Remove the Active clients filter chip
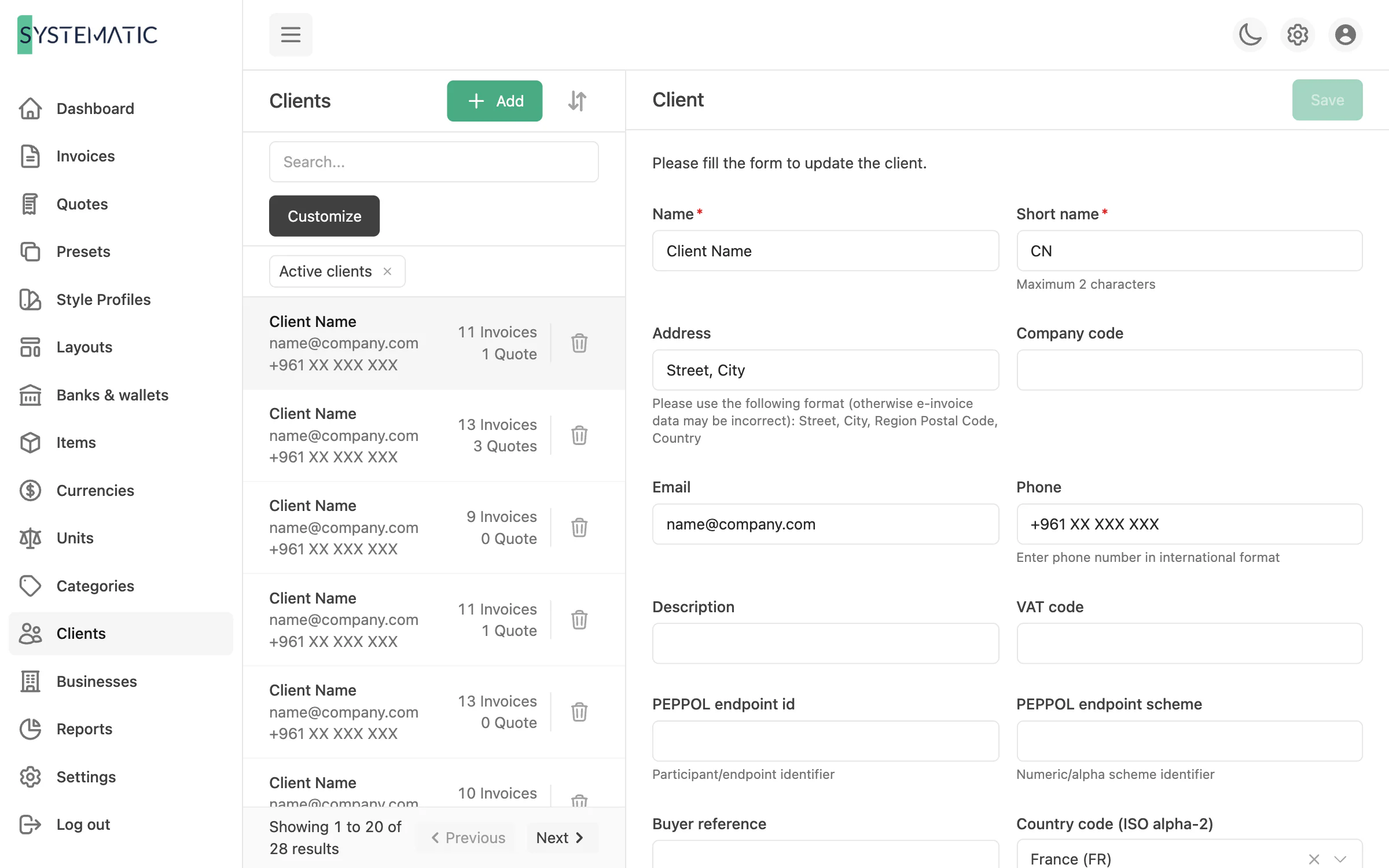This screenshot has width=1389, height=868. [387, 271]
